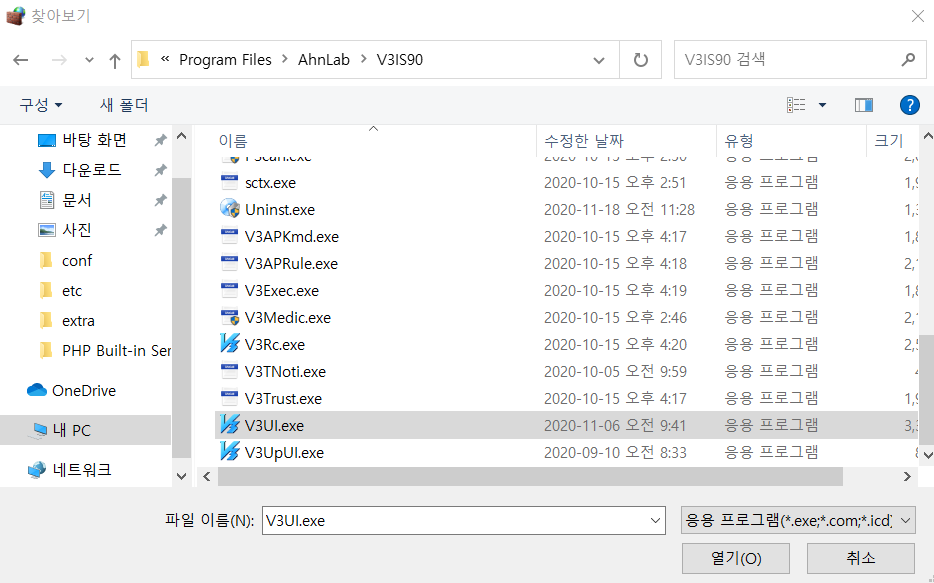The height and width of the screenshot is (583, 934).
Task: Sort by 수정한 날짜 column header
Action: (584, 141)
